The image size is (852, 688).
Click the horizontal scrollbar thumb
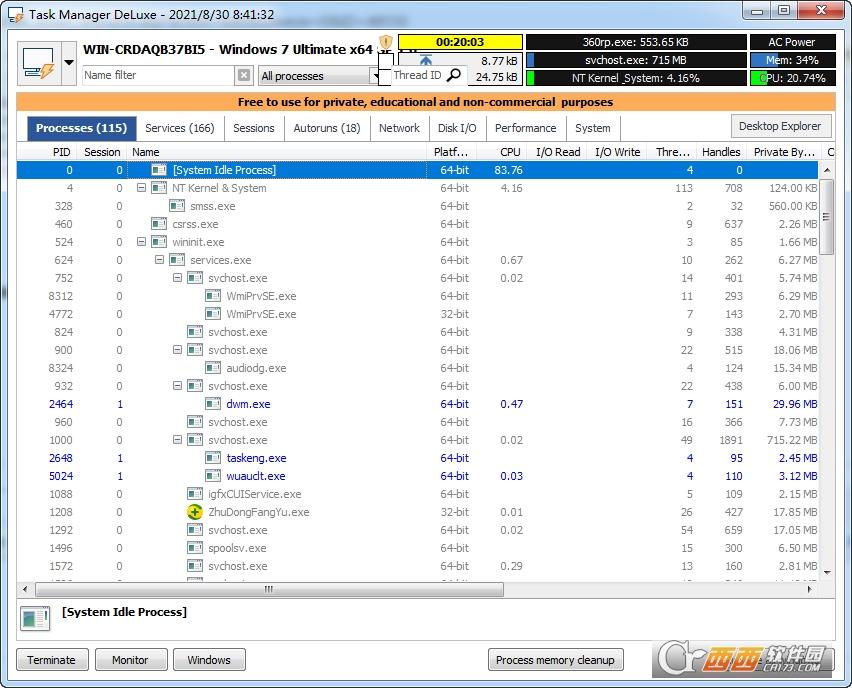point(270,589)
